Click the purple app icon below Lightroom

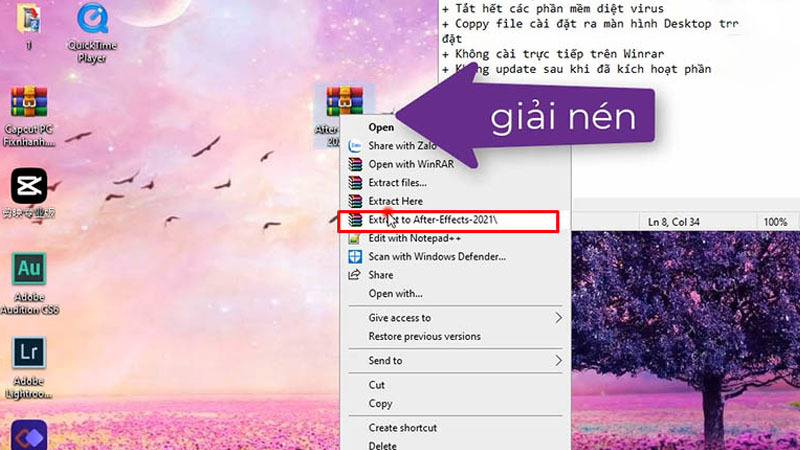pyautogui.click(x=29, y=435)
